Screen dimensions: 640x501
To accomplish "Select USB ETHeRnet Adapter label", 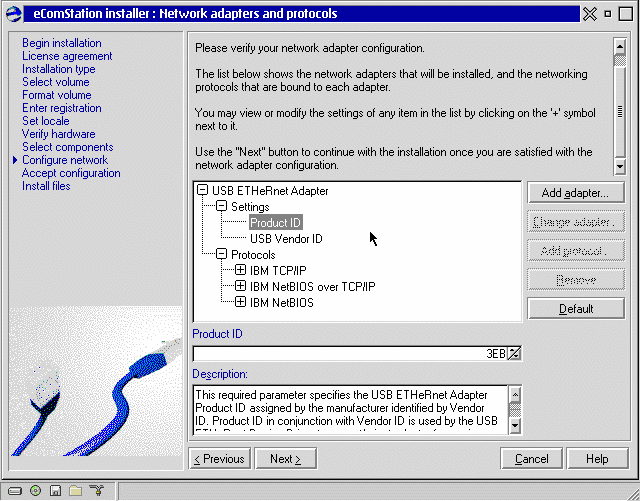I will point(270,191).
